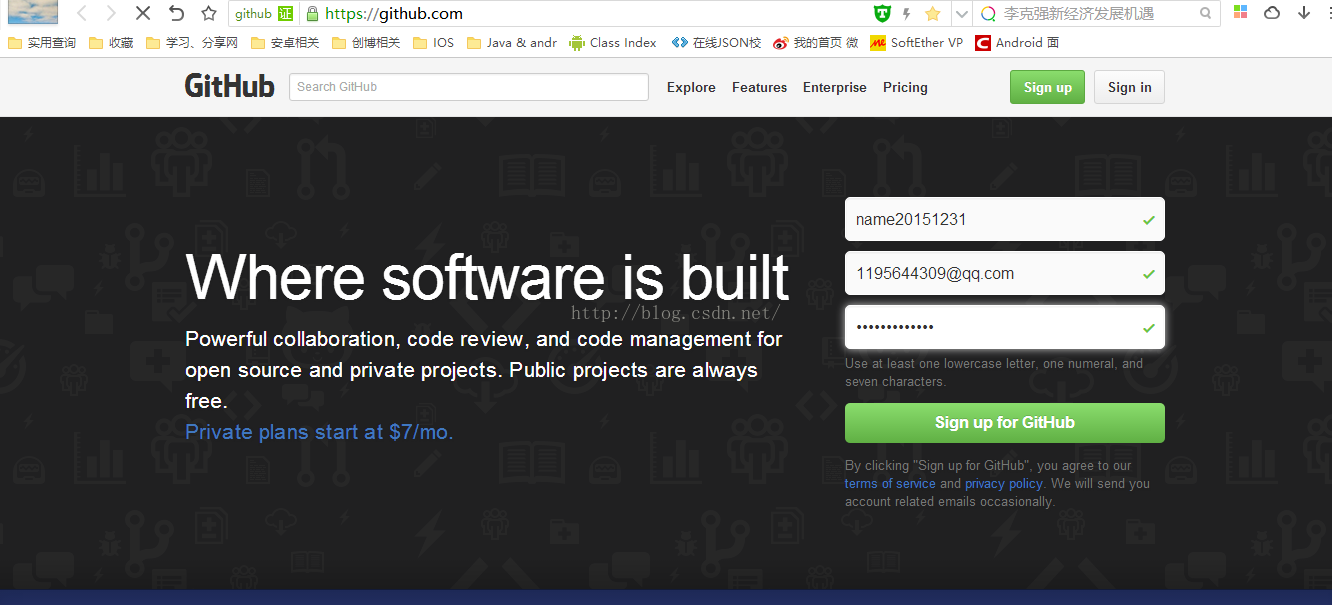Open the colorful apps grid icon
This screenshot has height=605, width=1332.
click(x=1240, y=12)
